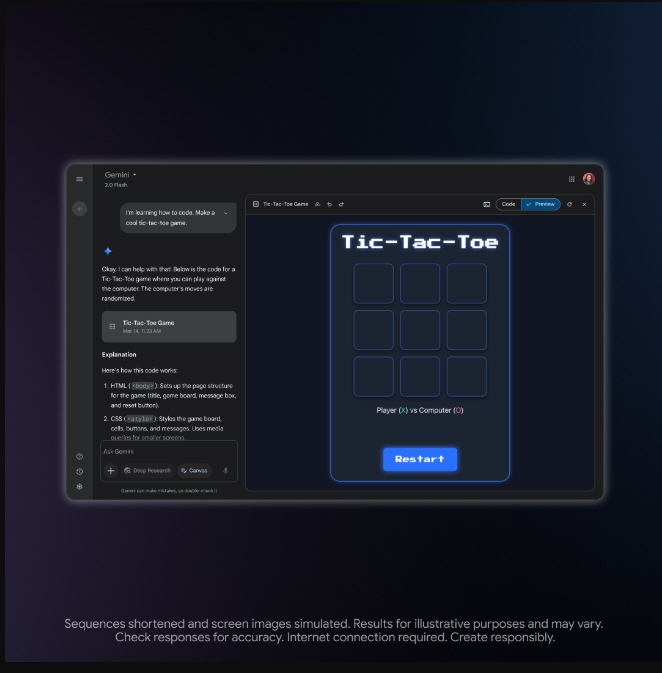Open activity history in sidebar
This screenshot has height=673, width=662.
[x=79, y=471]
